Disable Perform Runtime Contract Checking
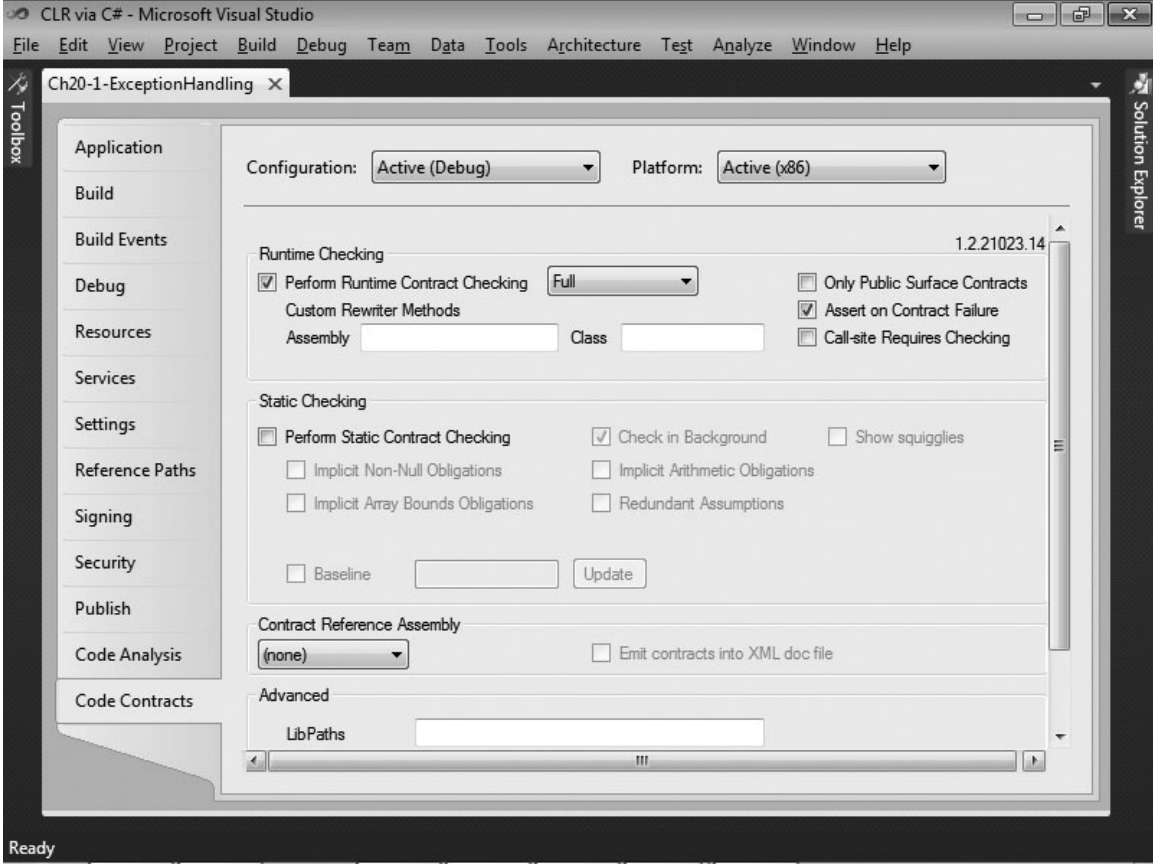Viewport: 1153px width, 867px height. 265,283
